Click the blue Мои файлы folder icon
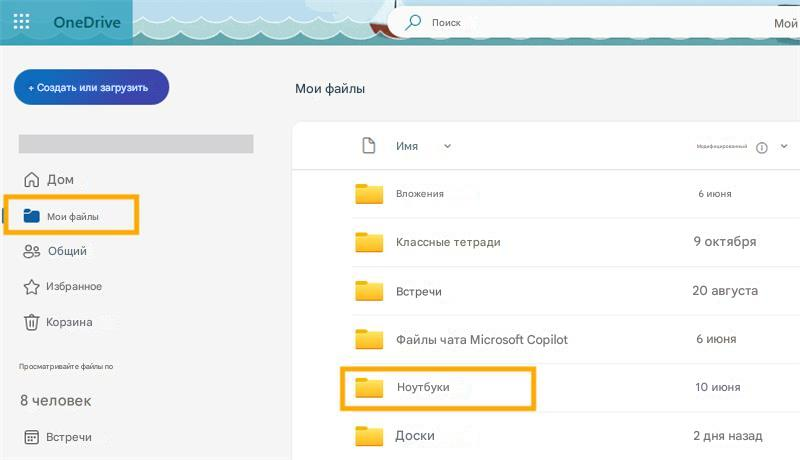The height and width of the screenshot is (460, 800). point(32,216)
